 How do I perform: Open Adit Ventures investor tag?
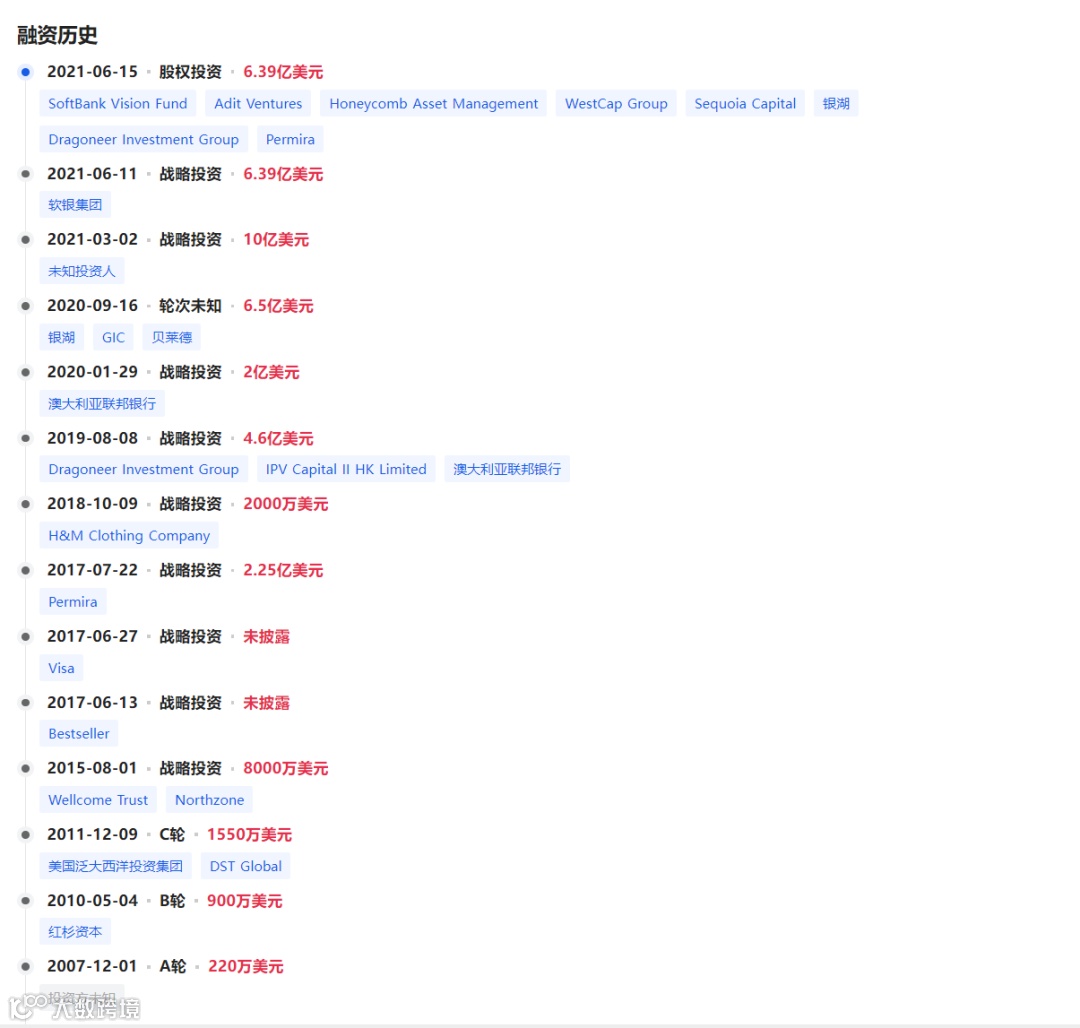(x=258, y=103)
